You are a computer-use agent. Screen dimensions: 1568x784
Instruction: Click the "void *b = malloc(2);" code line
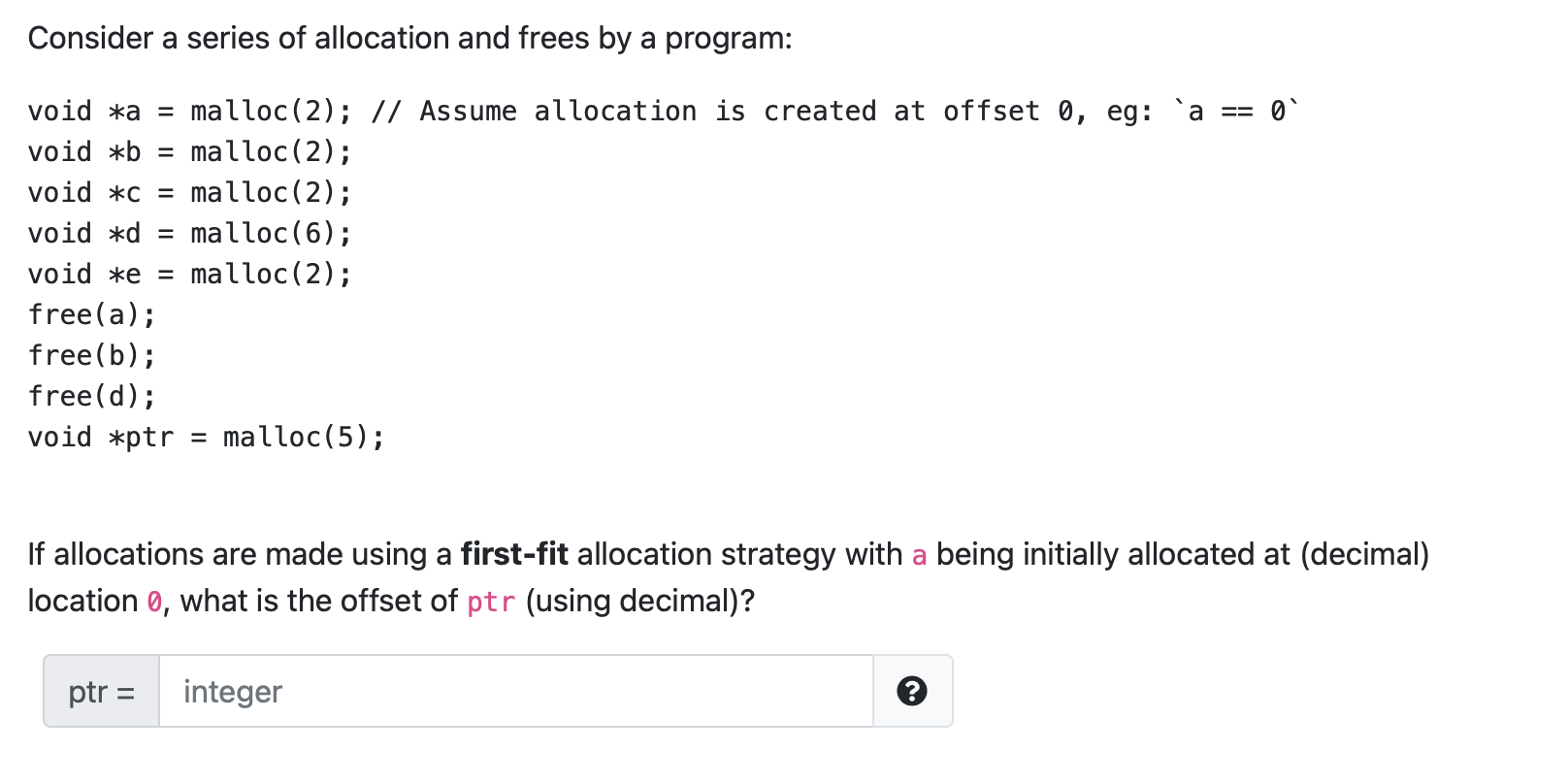click(189, 152)
